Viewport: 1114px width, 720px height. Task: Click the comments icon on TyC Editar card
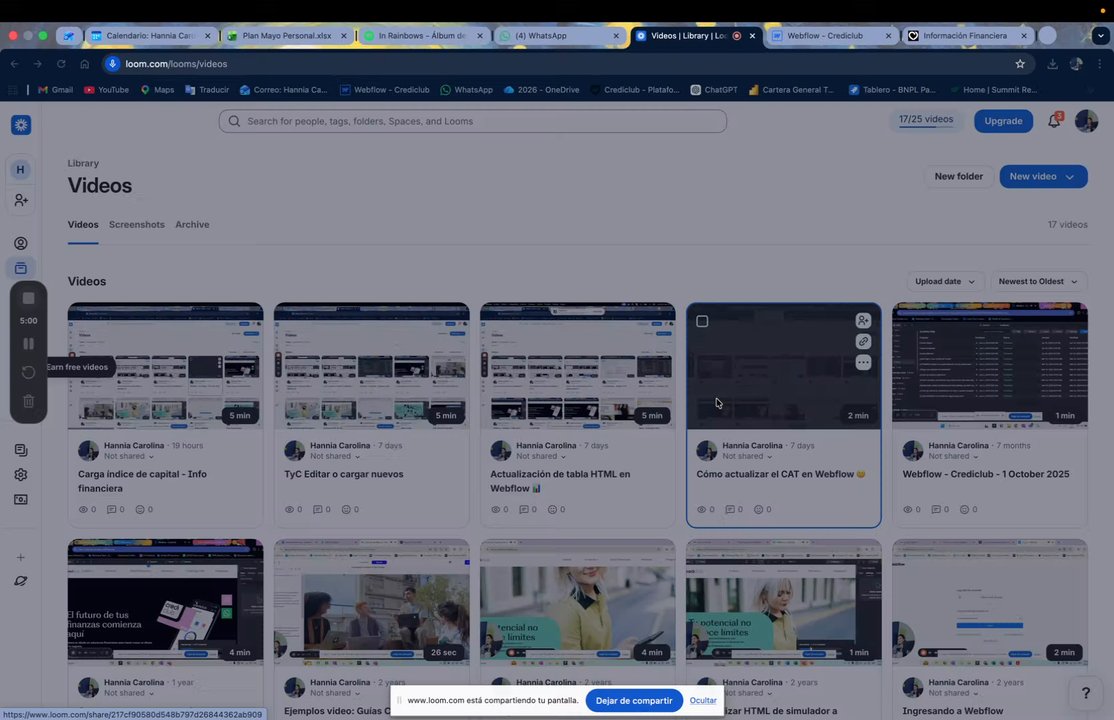318,510
